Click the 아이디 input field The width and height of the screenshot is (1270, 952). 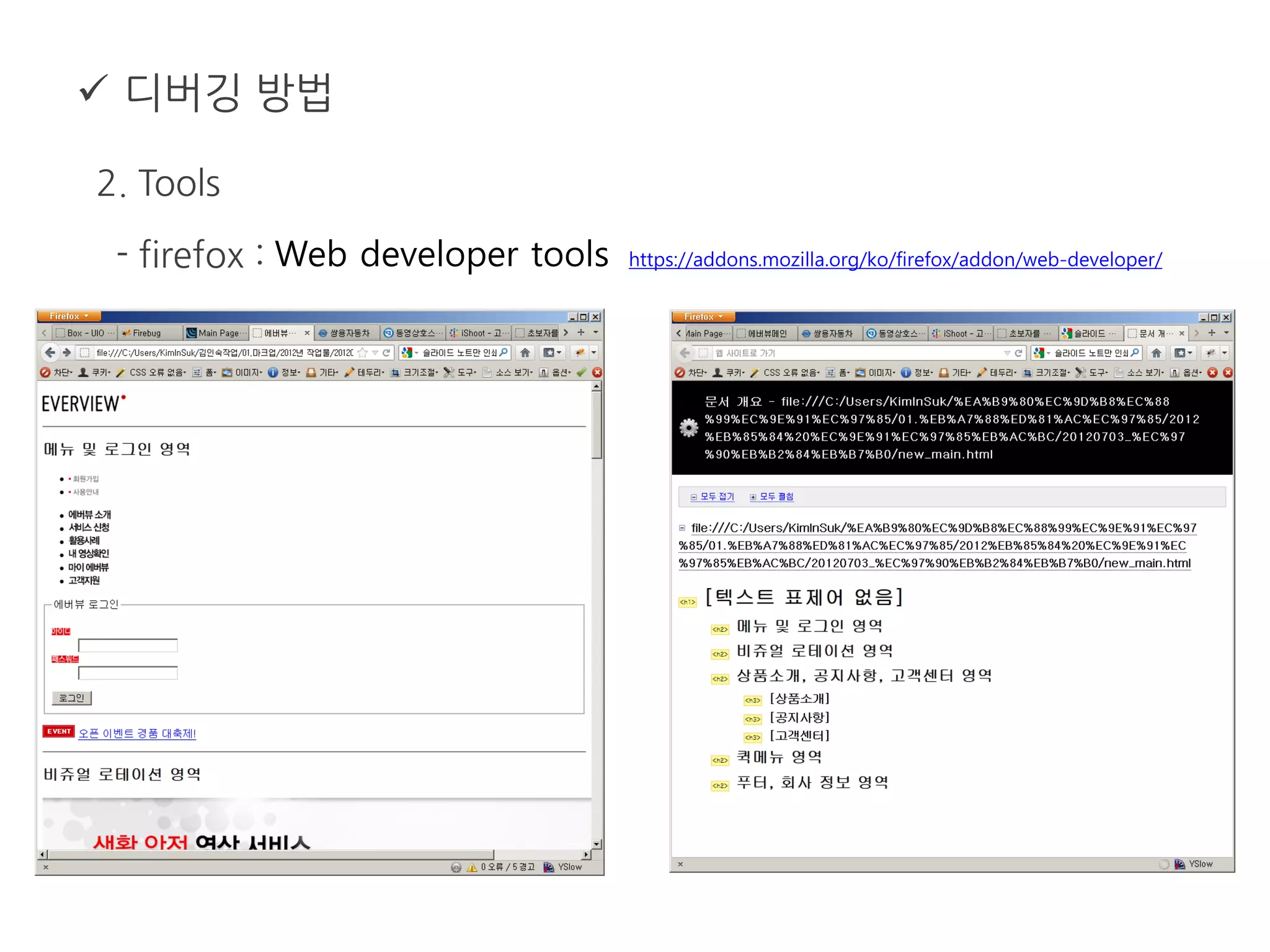128,646
